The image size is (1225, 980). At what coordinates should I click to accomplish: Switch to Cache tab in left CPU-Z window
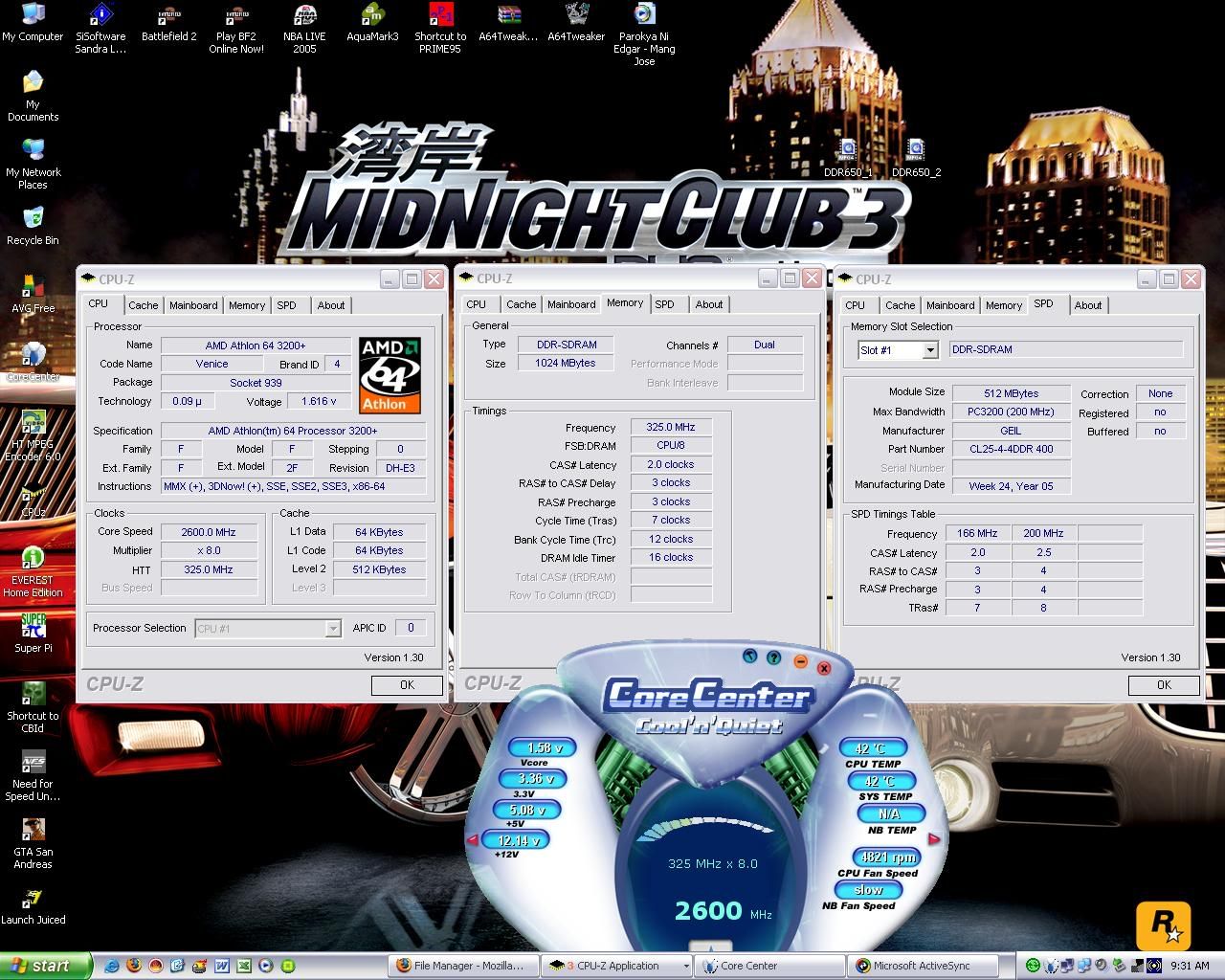pyautogui.click(x=144, y=305)
